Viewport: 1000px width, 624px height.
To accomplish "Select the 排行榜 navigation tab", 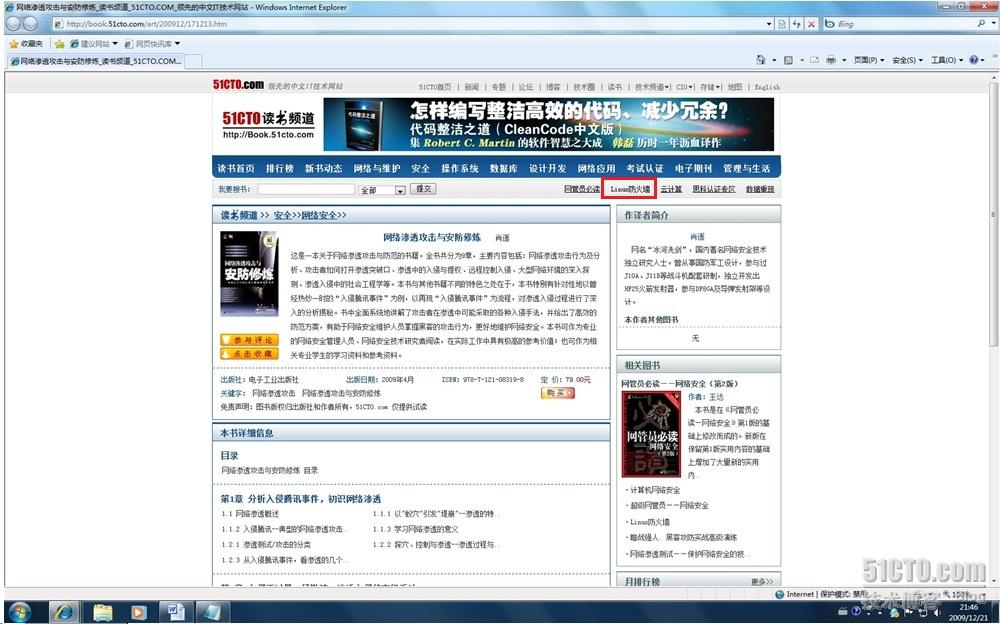I will [x=279, y=168].
